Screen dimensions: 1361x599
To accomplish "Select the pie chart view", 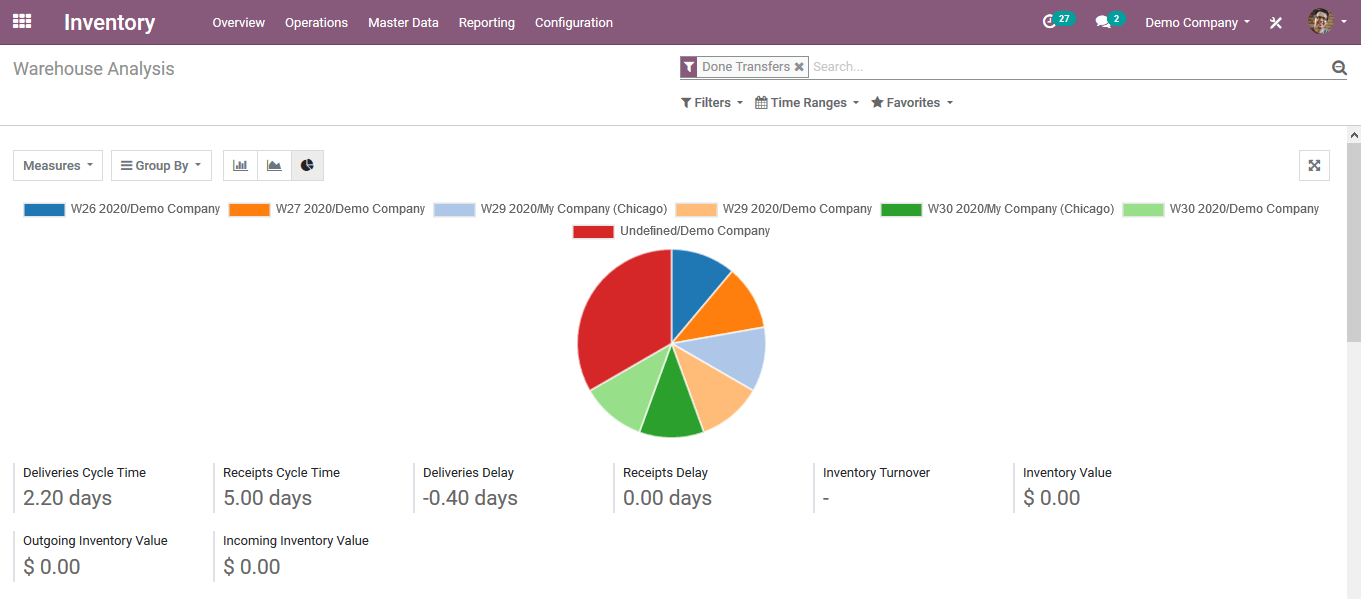I will [307, 165].
